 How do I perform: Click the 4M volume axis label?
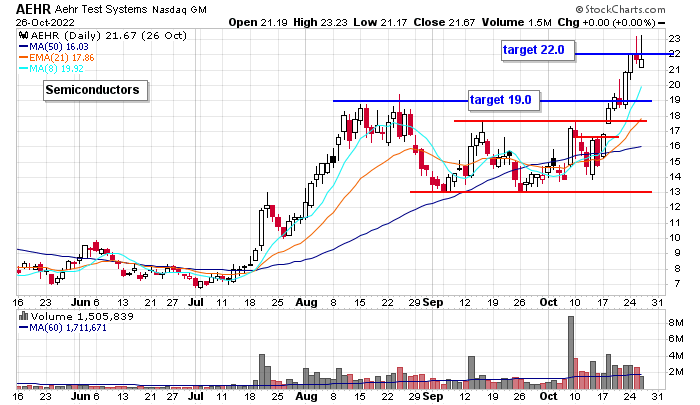click(675, 355)
